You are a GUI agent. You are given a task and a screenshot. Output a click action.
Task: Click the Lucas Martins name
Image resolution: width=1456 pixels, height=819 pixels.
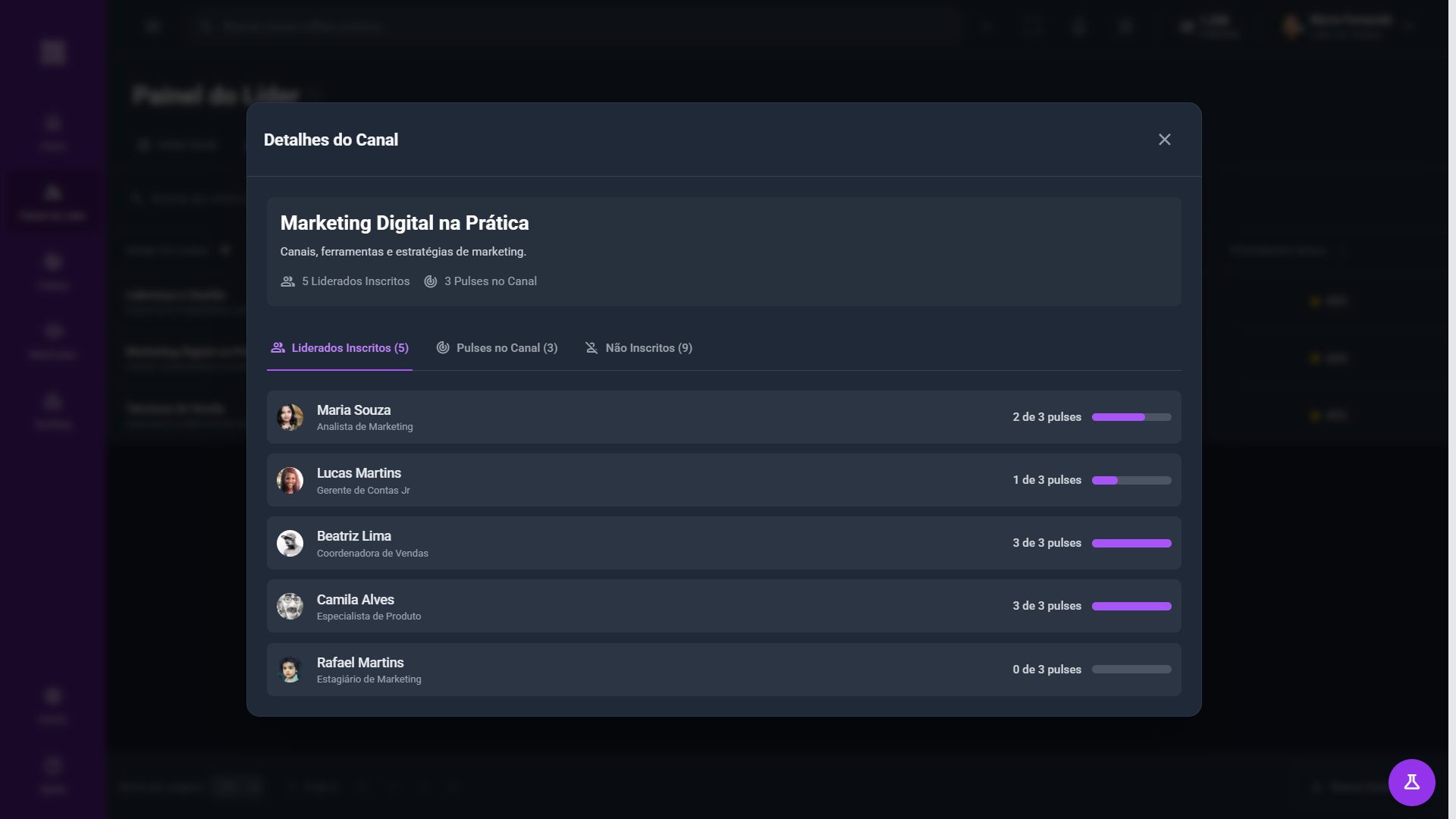click(359, 473)
